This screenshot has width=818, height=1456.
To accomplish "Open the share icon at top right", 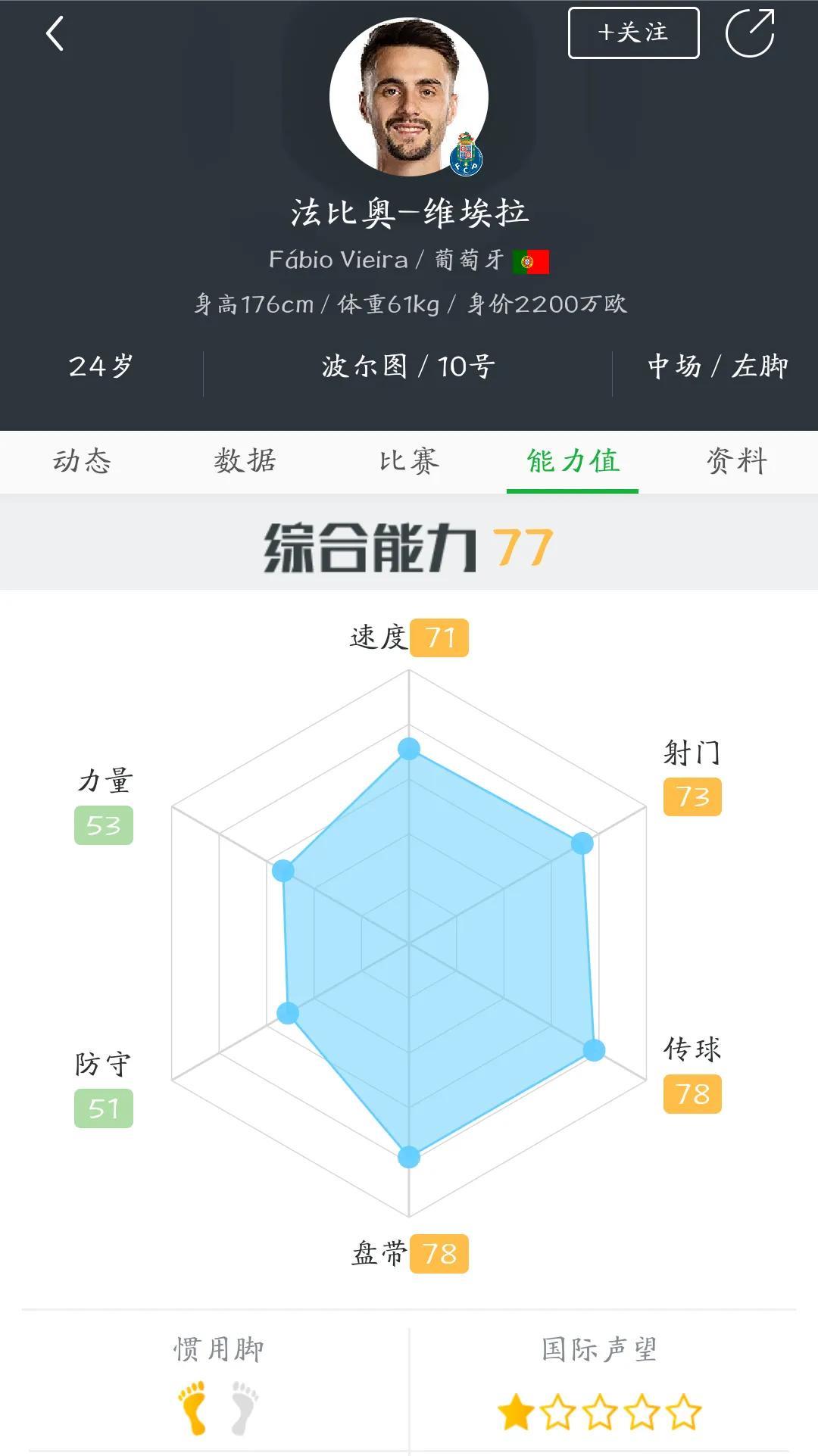I will [x=750, y=33].
